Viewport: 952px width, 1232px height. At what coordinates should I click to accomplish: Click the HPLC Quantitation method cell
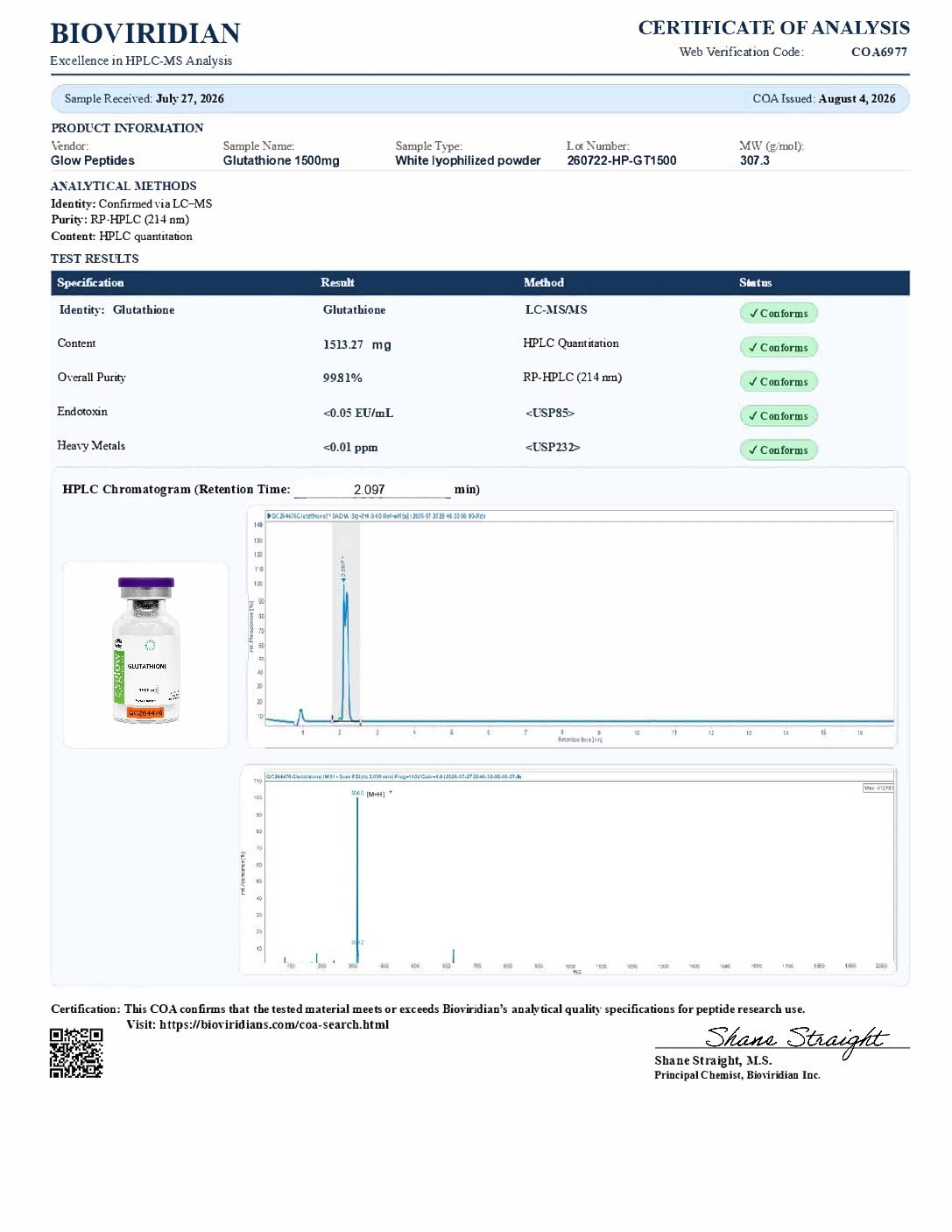[571, 343]
